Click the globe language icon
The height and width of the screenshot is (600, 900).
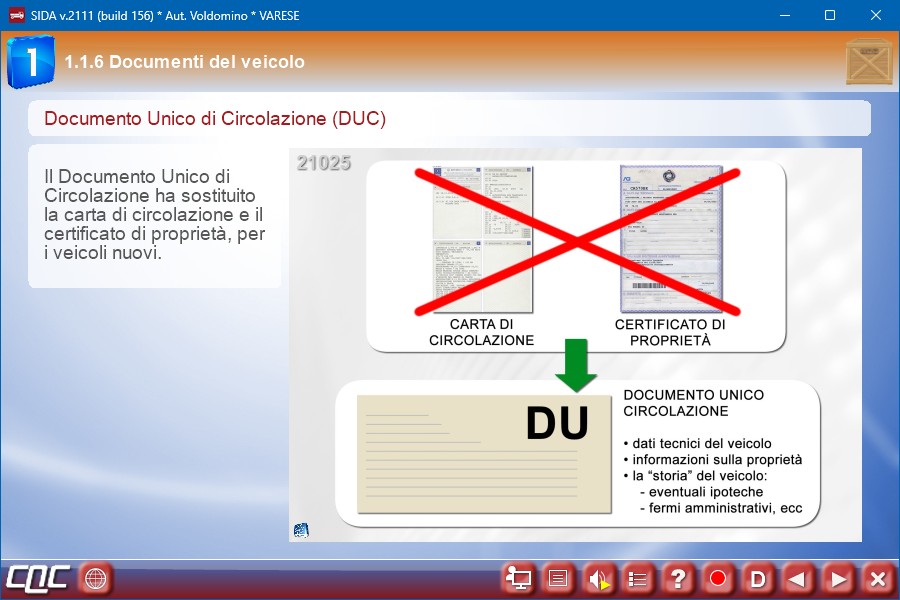click(96, 578)
